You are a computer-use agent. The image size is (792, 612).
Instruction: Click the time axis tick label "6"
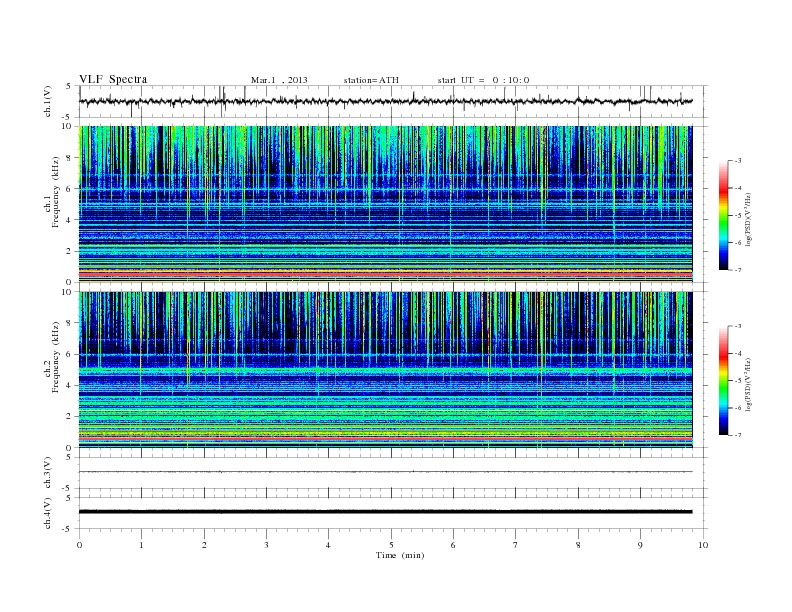coord(453,545)
